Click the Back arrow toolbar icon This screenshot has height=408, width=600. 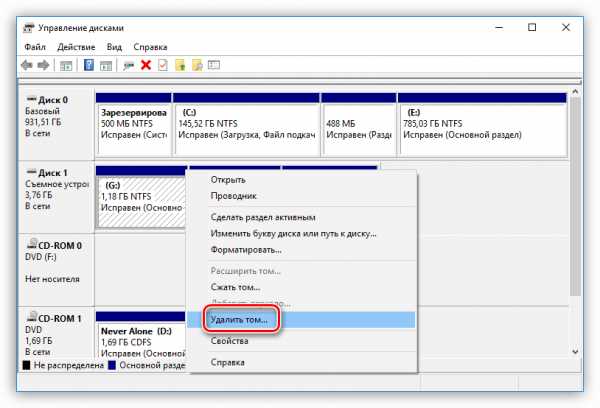27,65
